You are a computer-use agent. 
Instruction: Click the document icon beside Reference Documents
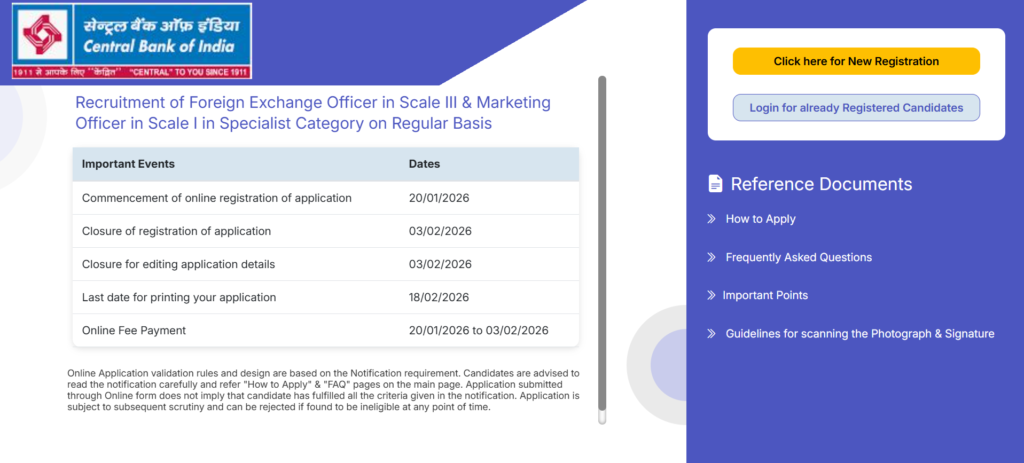tap(715, 184)
